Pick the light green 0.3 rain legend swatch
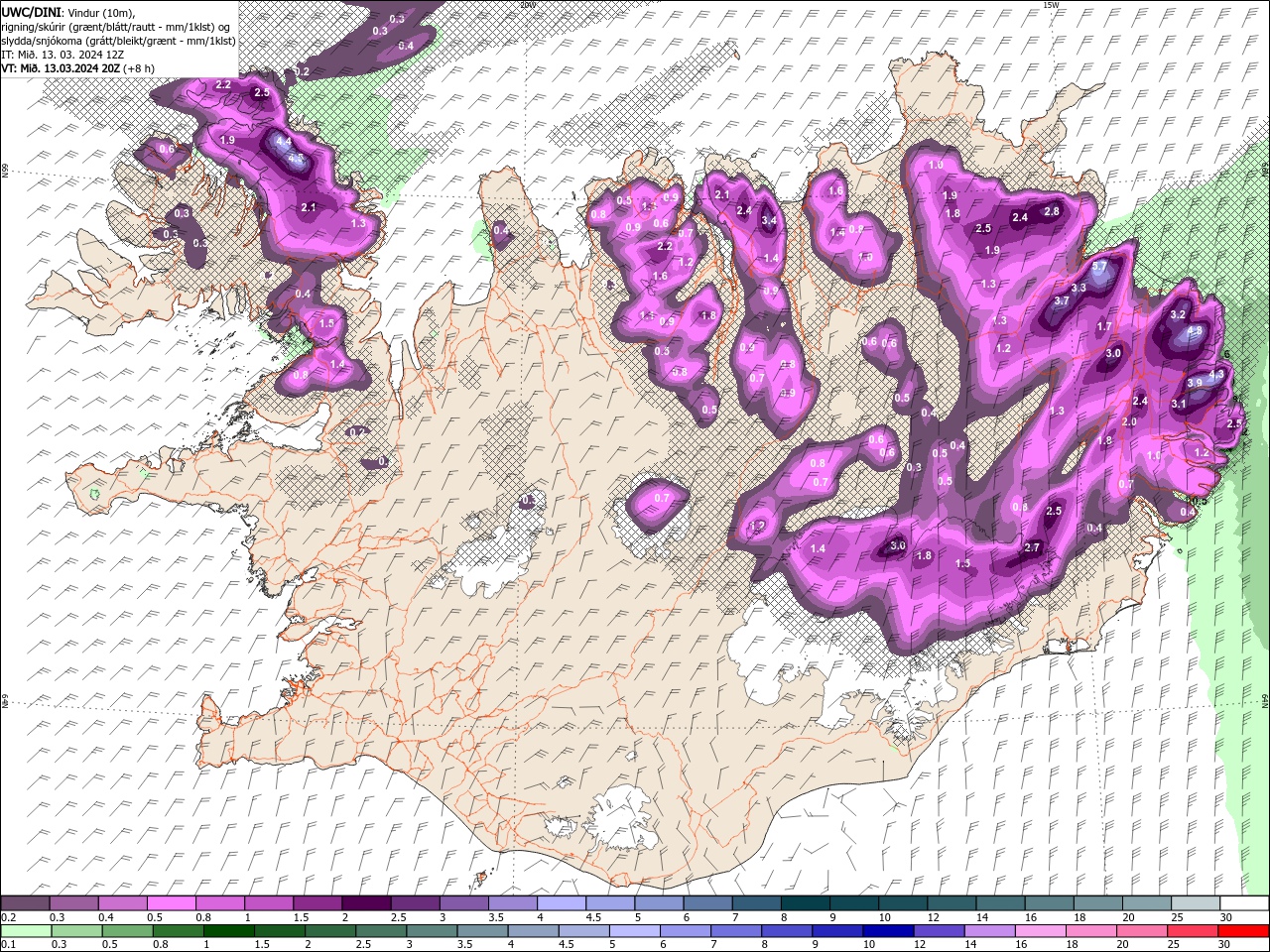The image size is (1270, 952). tap(76, 931)
